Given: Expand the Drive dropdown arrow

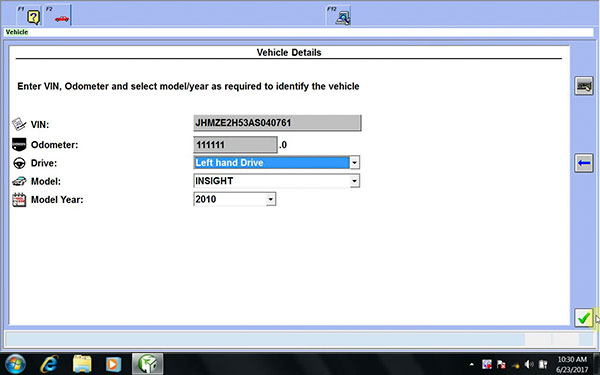Looking at the screenshot, I should pyautogui.click(x=354, y=163).
